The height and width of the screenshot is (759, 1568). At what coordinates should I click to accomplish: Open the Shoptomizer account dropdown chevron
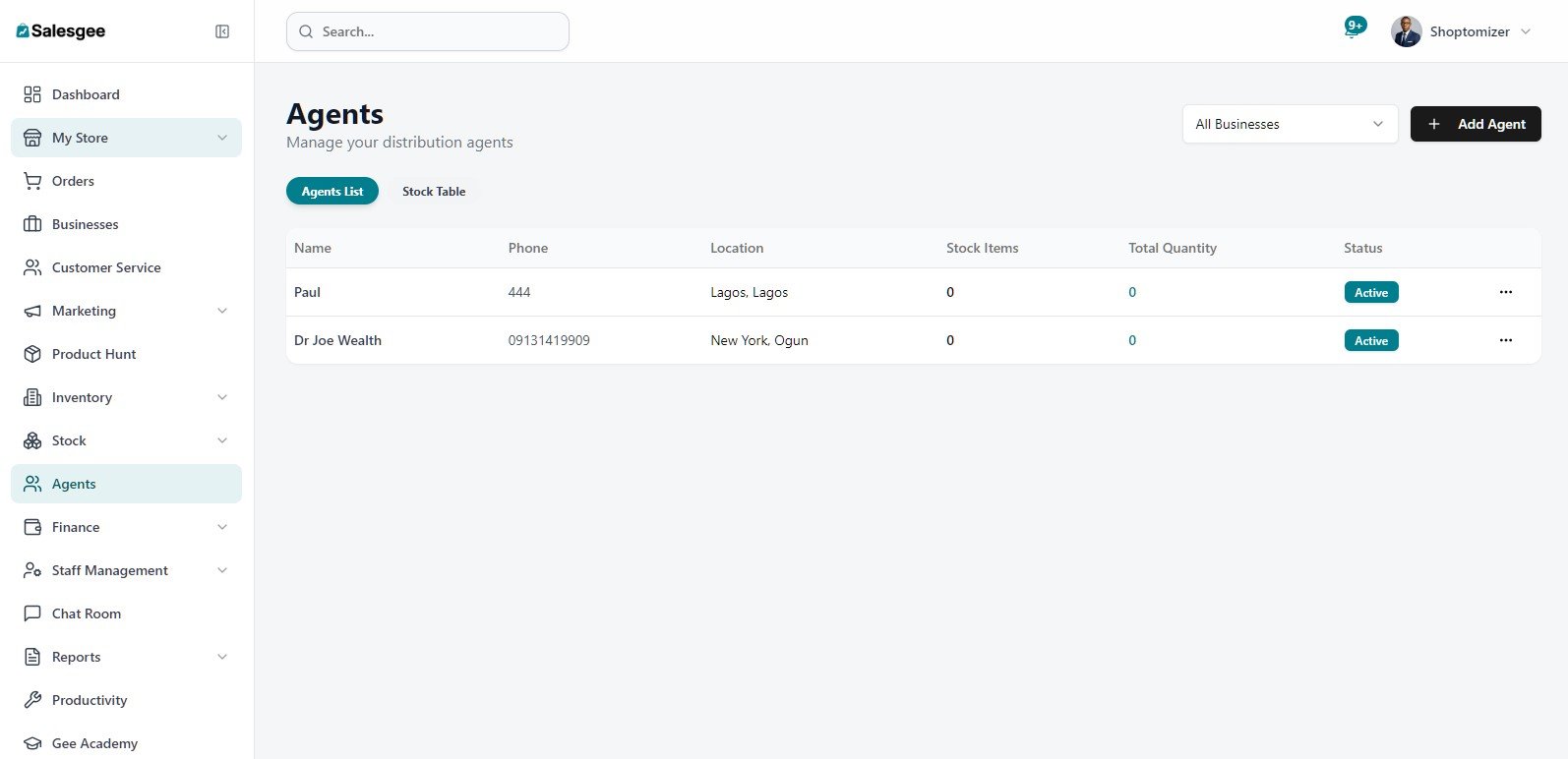coord(1526,31)
